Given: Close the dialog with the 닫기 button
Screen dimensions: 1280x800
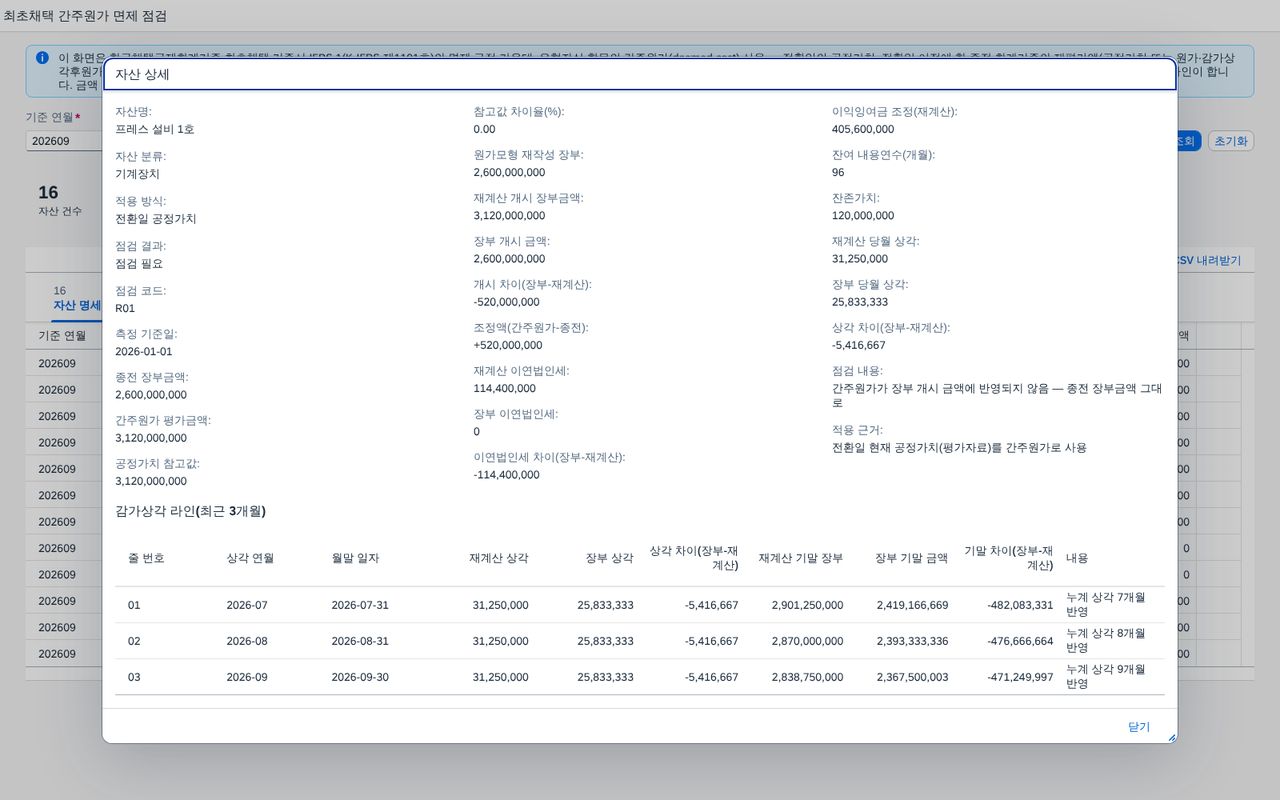Looking at the screenshot, I should click(1139, 727).
